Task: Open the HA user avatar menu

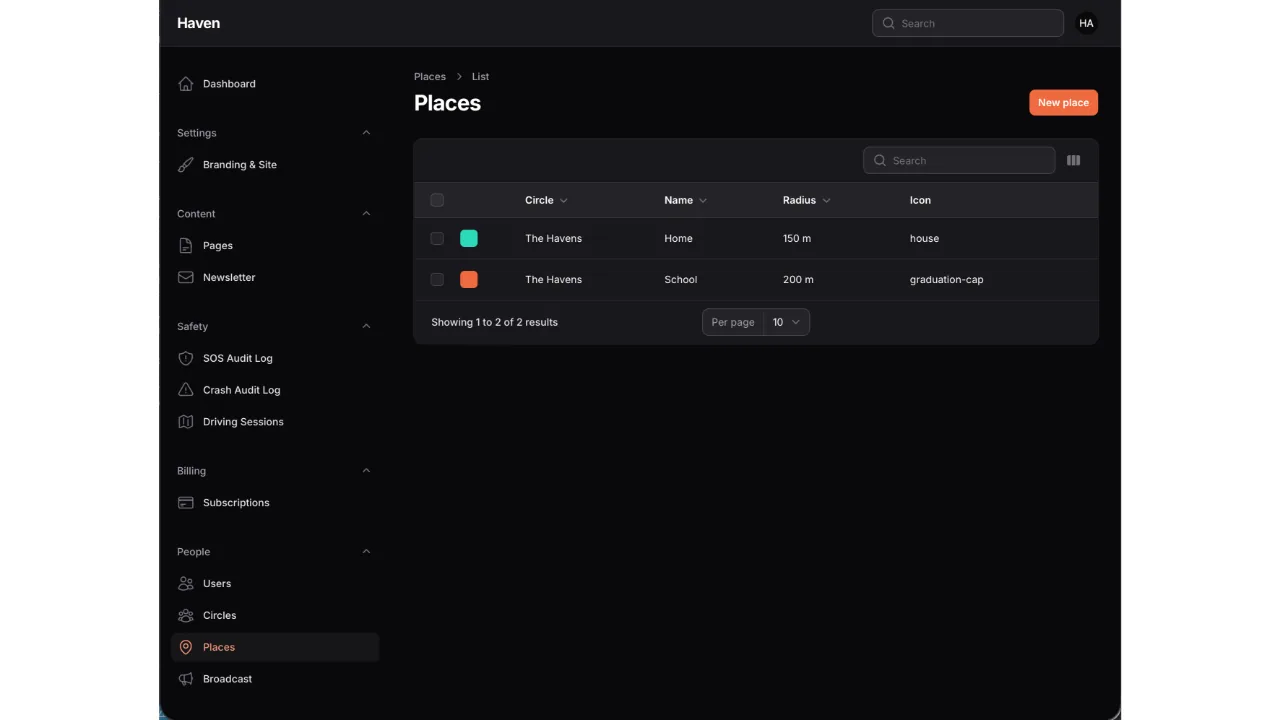Action: point(1086,23)
